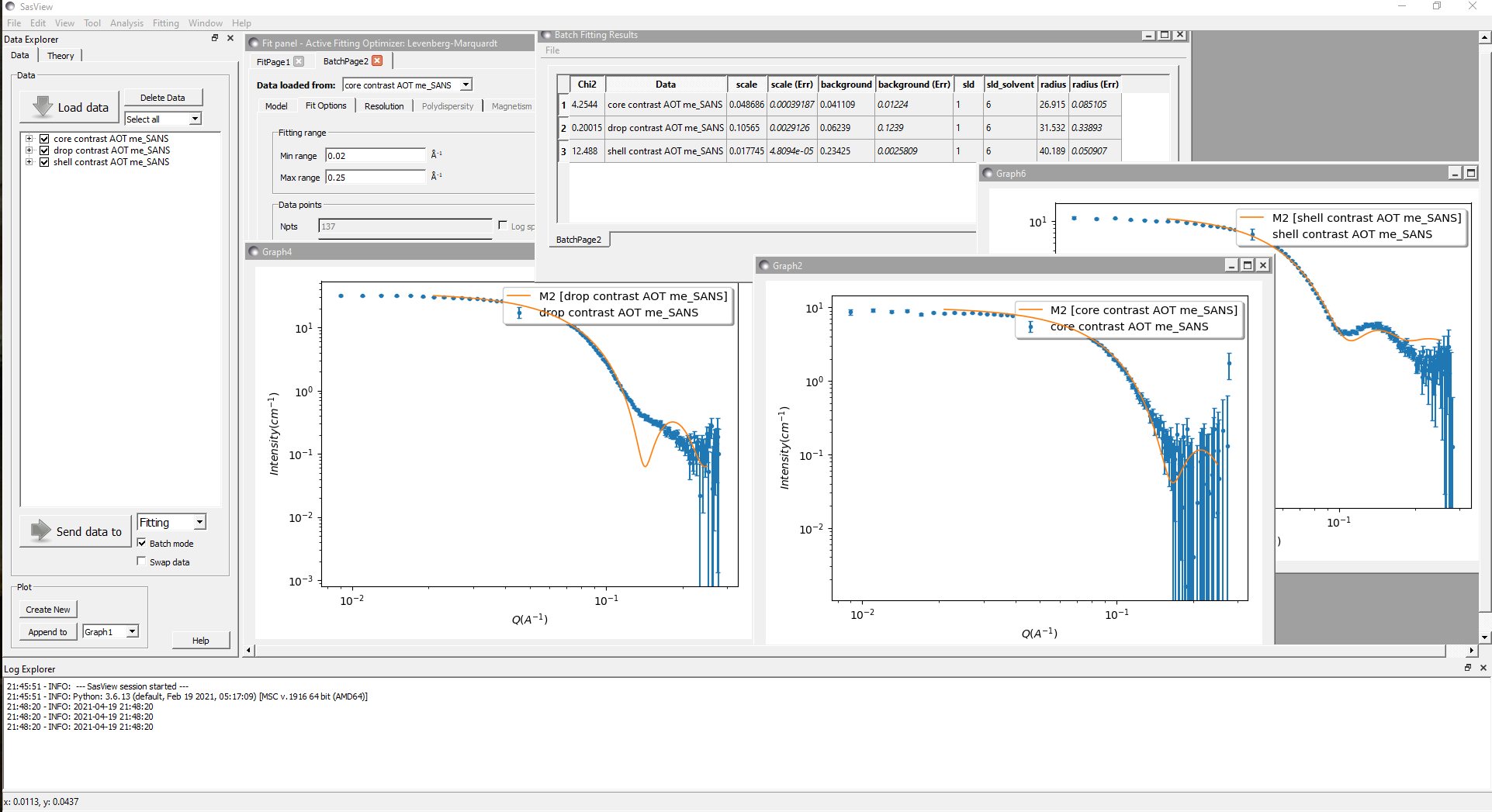Screen dimensions: 1492x812
Task: Disable the Batch mode checkbox
Action: coord(141,543)
